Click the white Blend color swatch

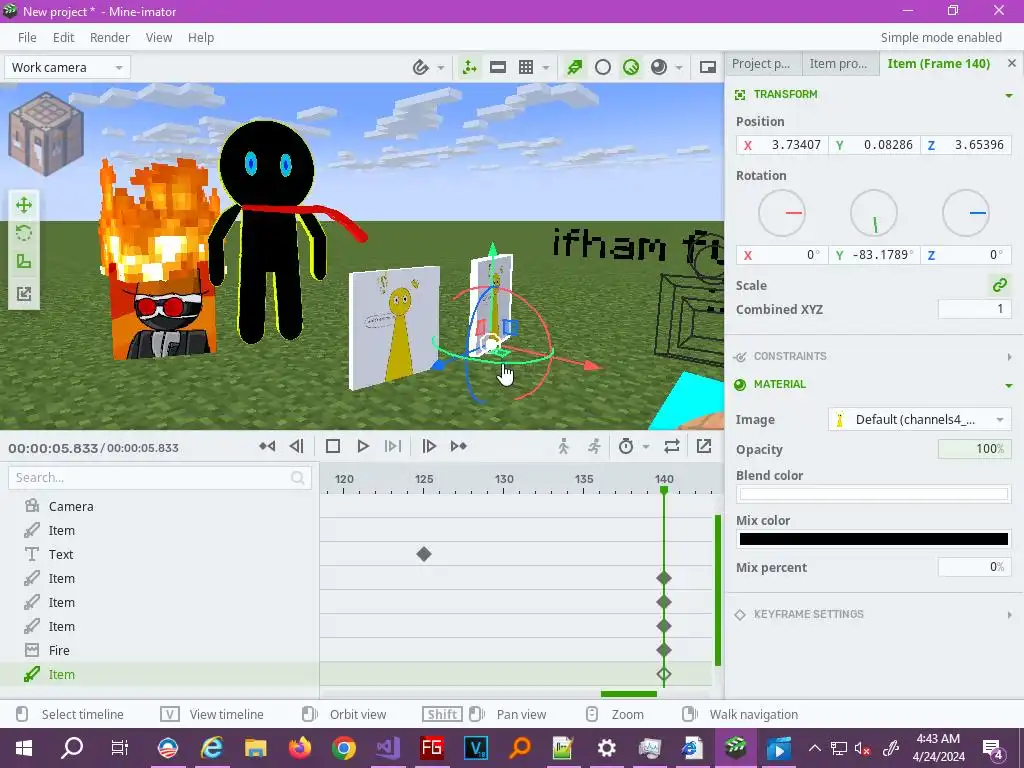[x=874, y=494]
